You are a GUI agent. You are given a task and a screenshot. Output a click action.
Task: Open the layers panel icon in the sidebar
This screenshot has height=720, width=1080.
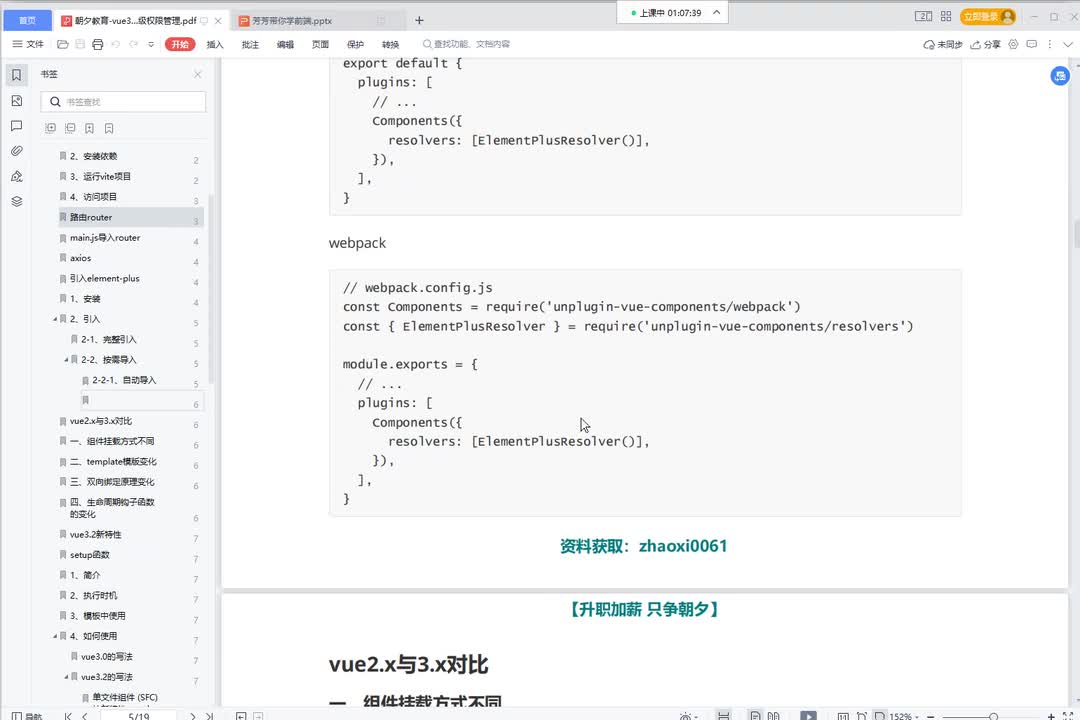17,201
